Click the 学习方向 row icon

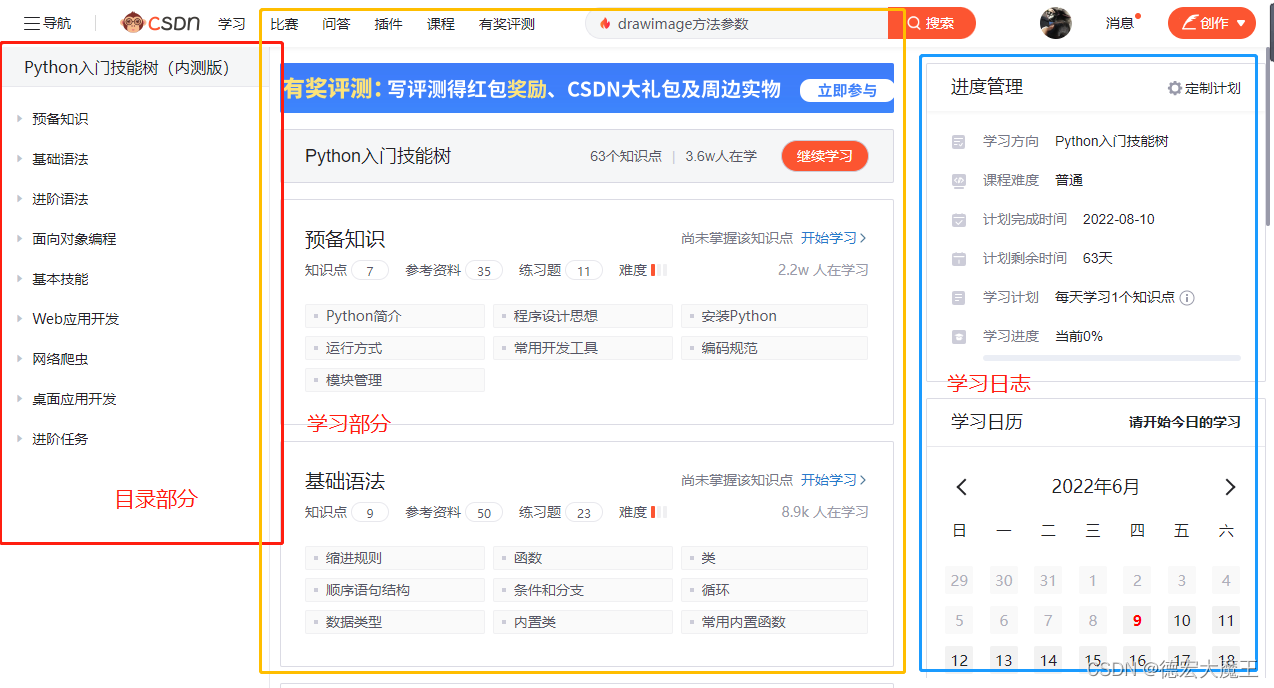click(959, 142)
